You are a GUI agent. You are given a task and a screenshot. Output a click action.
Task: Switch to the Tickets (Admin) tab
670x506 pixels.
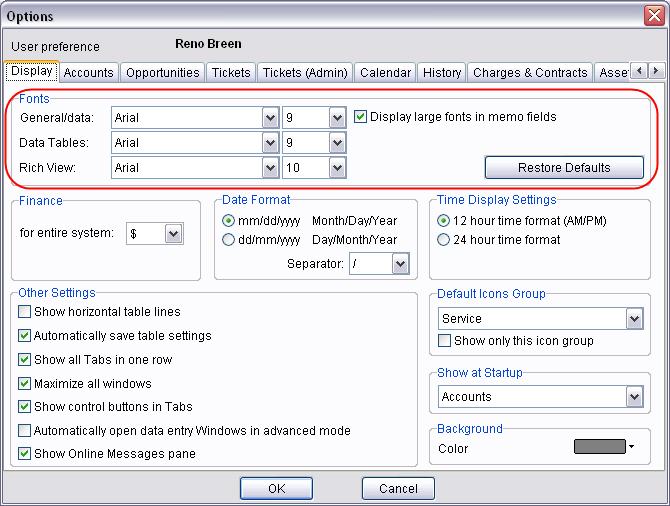click(305, 73)
